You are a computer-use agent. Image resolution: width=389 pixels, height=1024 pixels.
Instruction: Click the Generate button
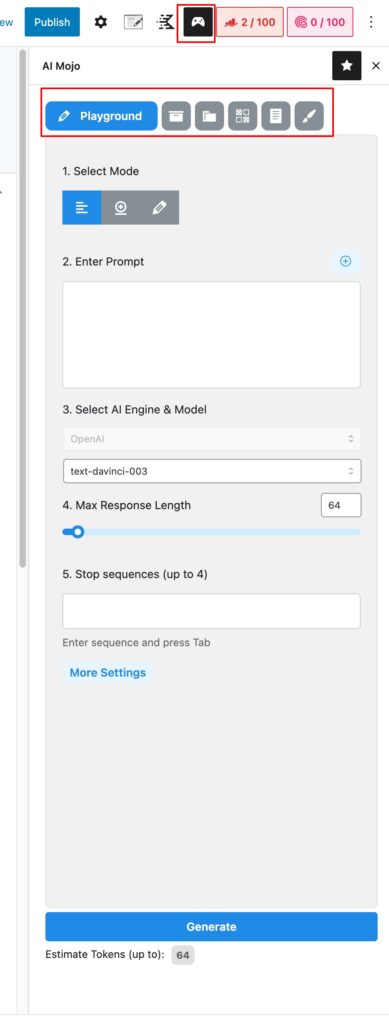[x=211, y=927]
